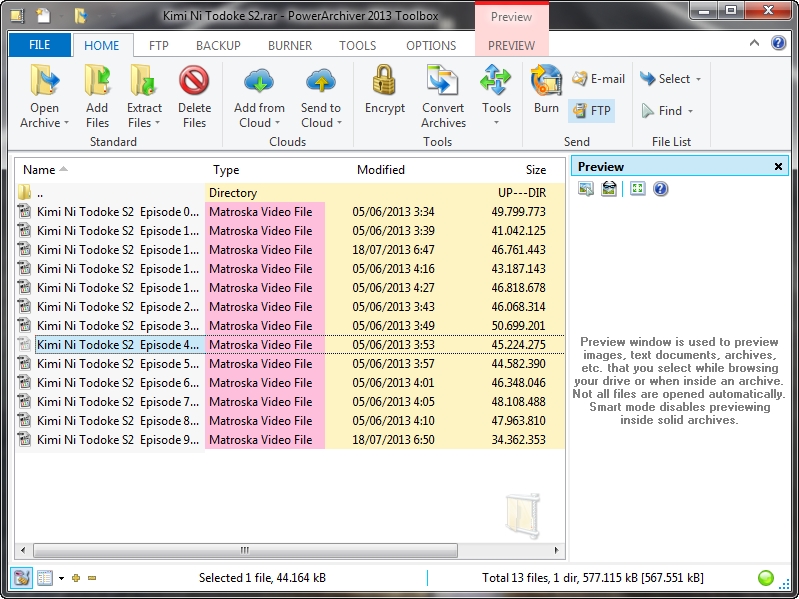
Task: Click modified date 18/07/2013 6:47
Action: (x=393, y=250)
